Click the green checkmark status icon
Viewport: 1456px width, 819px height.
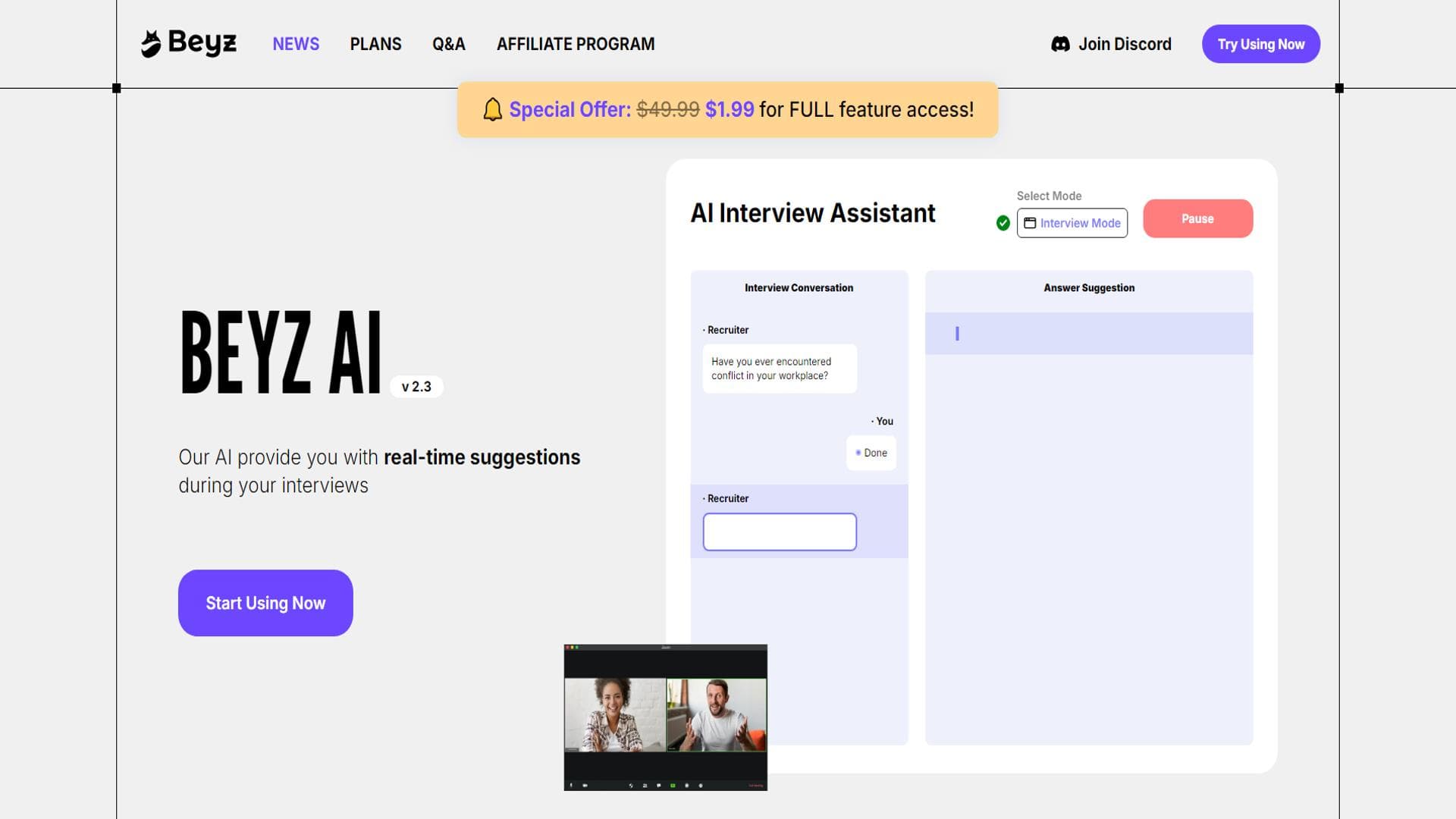click(x=1003, y=223)
